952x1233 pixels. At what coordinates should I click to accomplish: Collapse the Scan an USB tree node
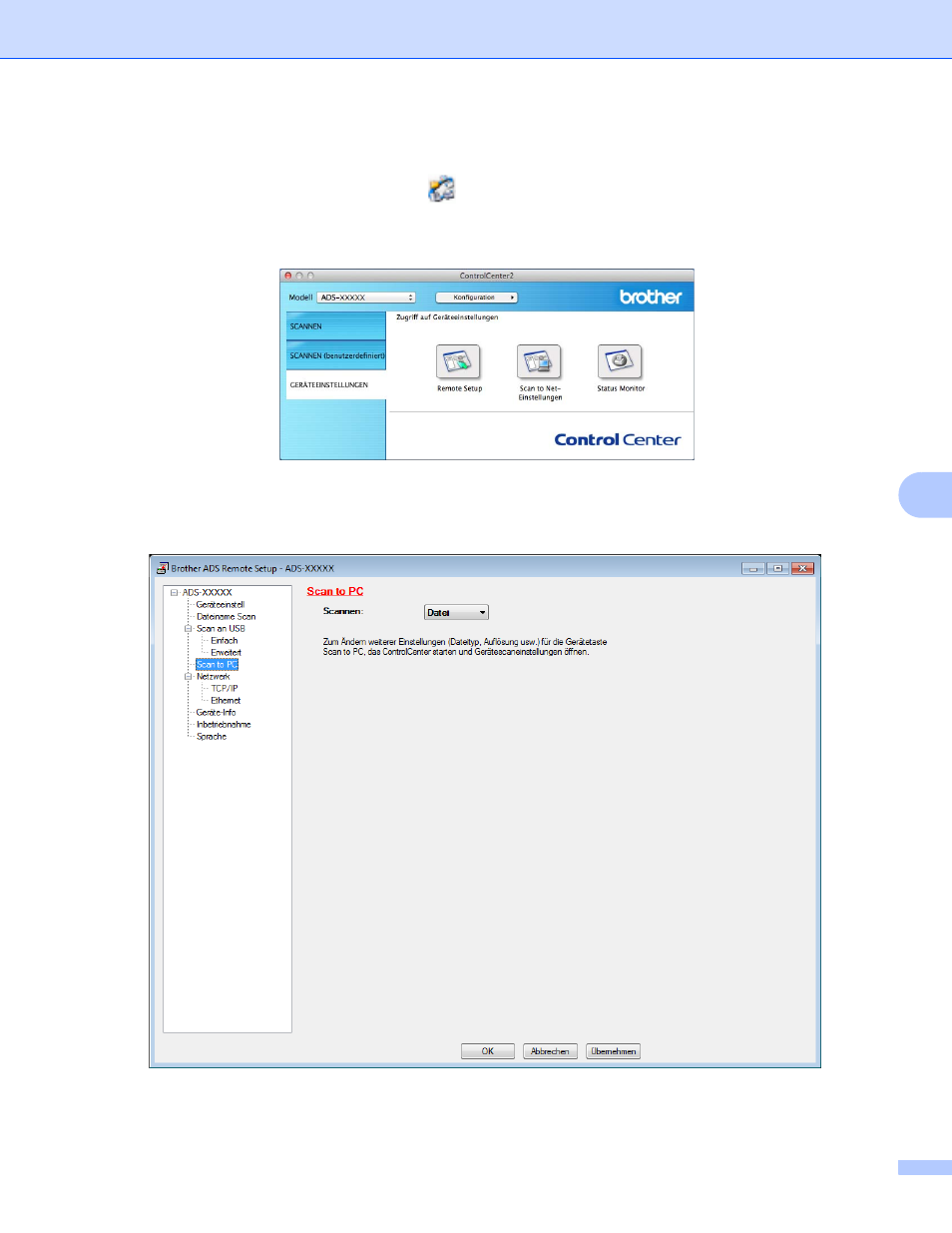[x=188, y=629]
